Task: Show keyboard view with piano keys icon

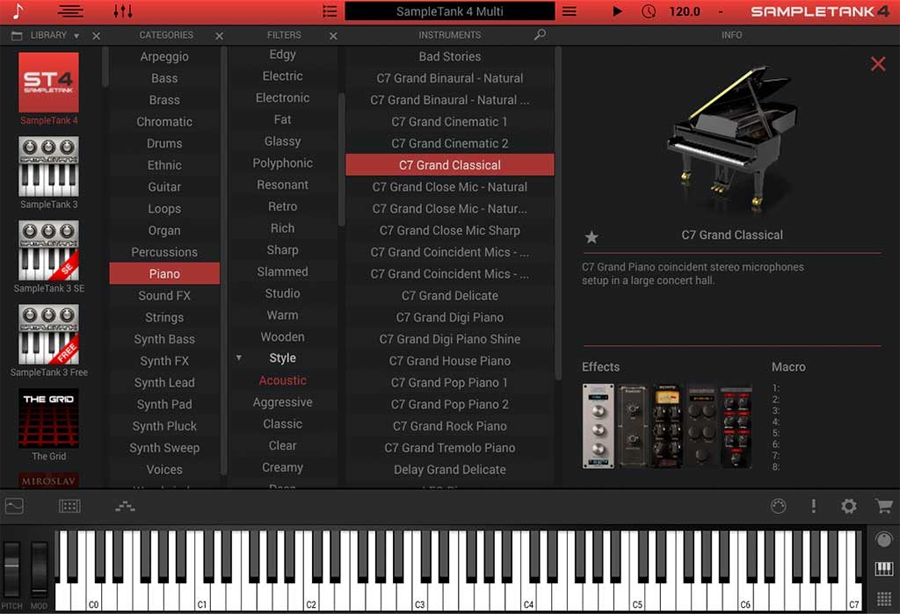Action: (x=884, y=569)
